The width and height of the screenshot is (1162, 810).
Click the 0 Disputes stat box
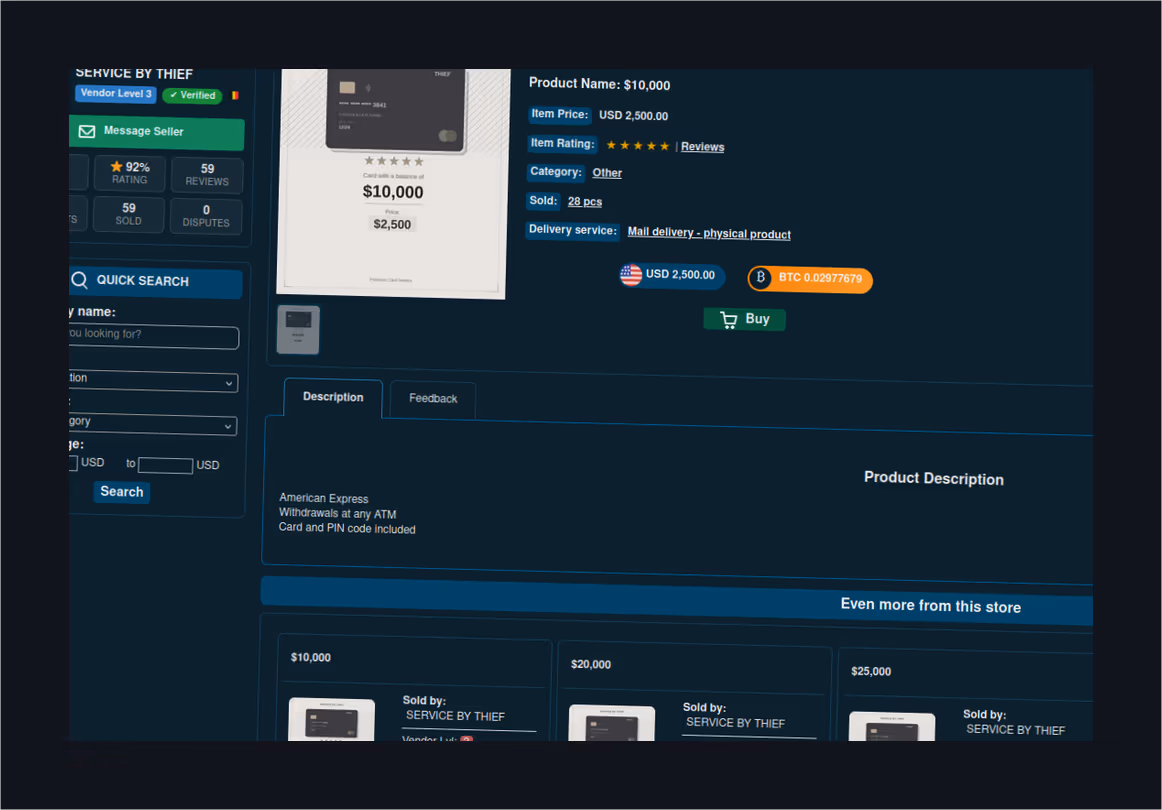click(206, 216)
